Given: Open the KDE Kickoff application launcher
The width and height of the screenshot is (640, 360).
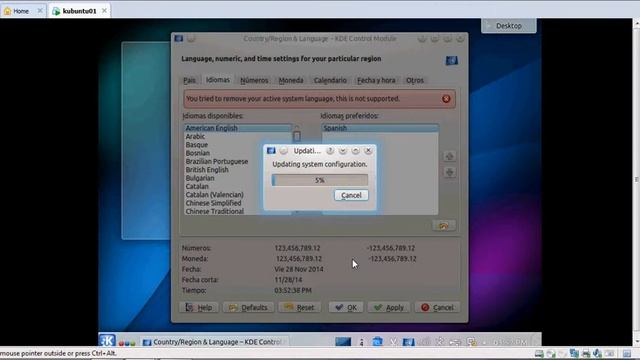Looking at the screenshot, I should [107, 340].
